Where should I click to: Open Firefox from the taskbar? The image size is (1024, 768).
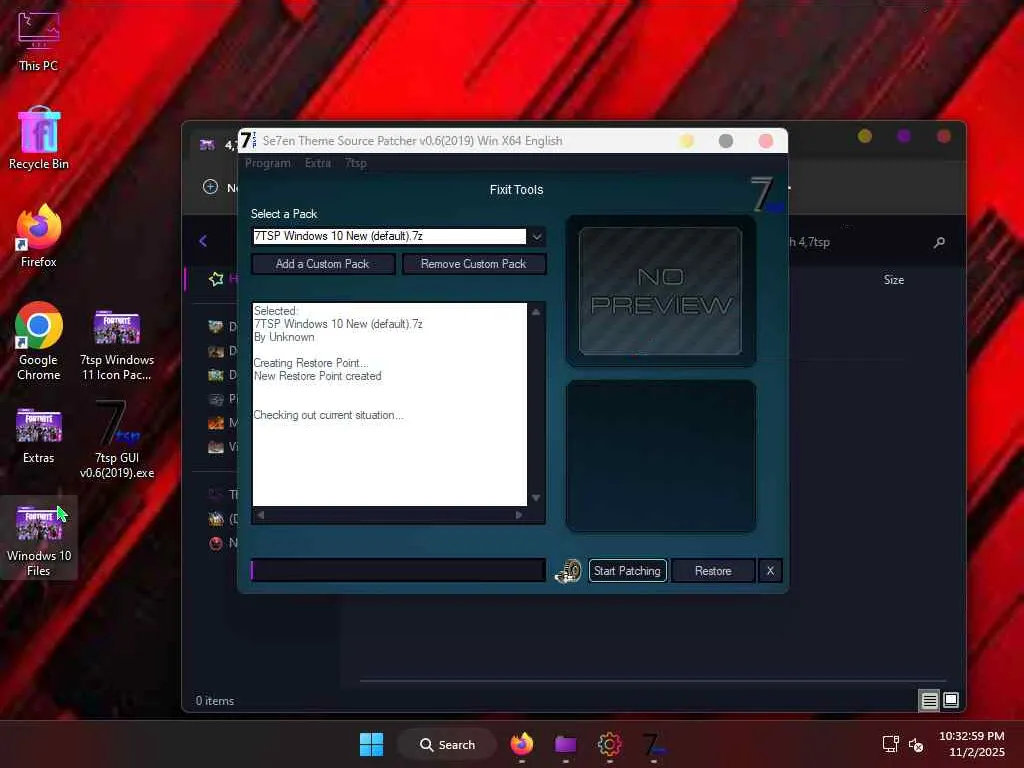coord(521,744)
